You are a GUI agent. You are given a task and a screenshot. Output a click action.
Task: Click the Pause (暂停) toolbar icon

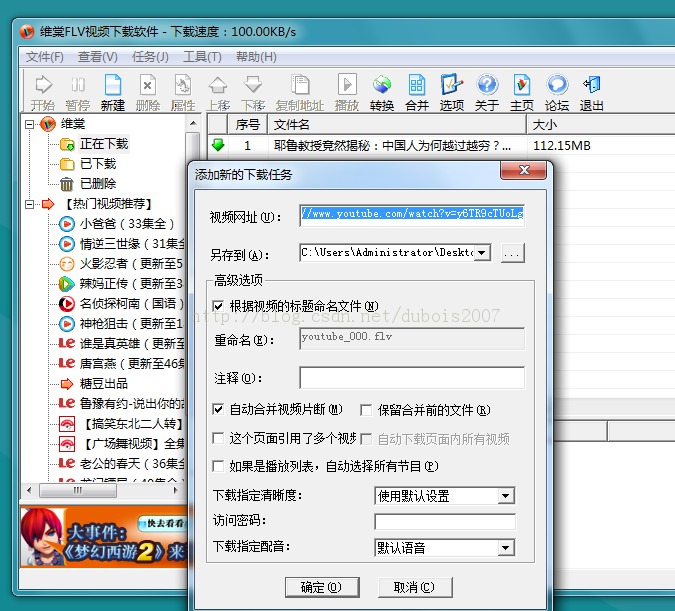tap(77, 92)
